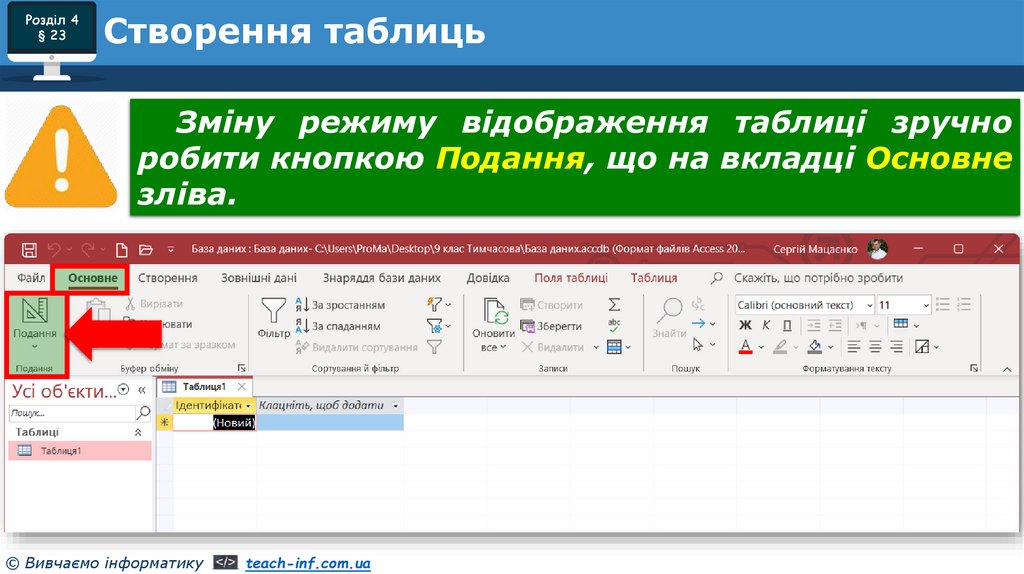This screenshot has width=1024, height=574.
Task: Open the Знаряддя бази даних tab
Action: (381, 278)
